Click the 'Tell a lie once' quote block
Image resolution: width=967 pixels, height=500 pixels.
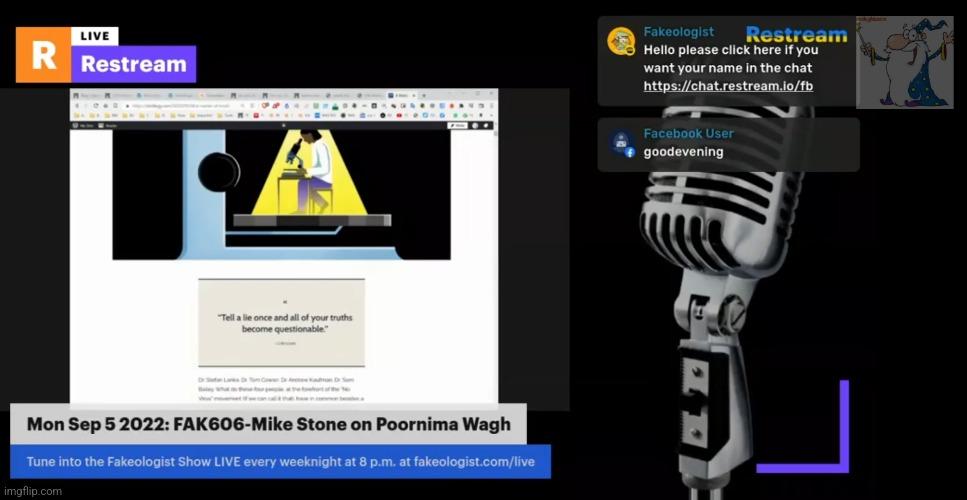click(281, 322)
